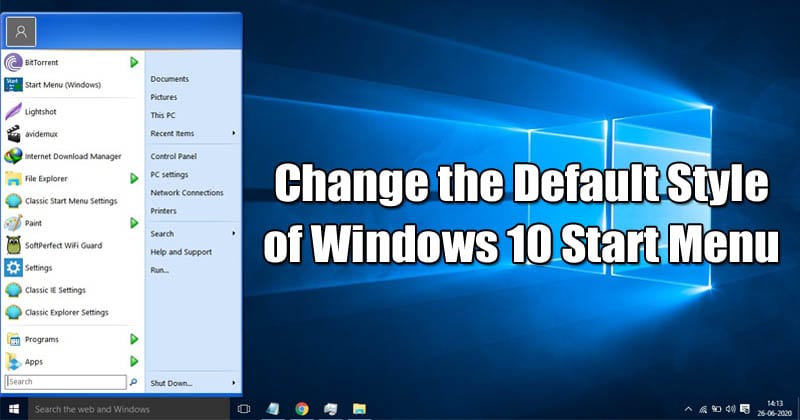This screenshot has height=420, width=800.
Task: Start Internet Download Manager
Action: [x=71, y=156]
